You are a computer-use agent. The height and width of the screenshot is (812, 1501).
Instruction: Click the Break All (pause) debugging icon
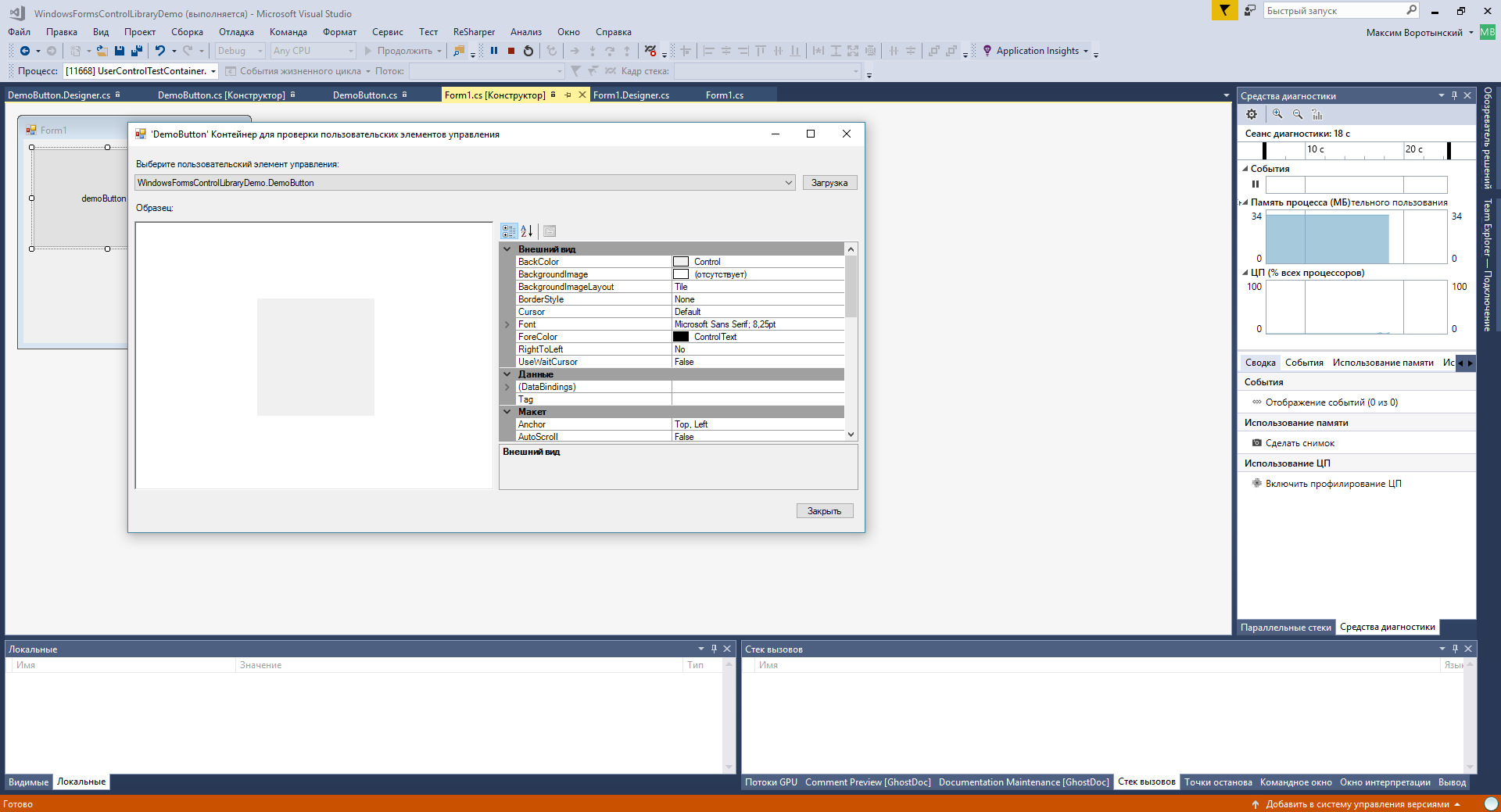[494, 51]
